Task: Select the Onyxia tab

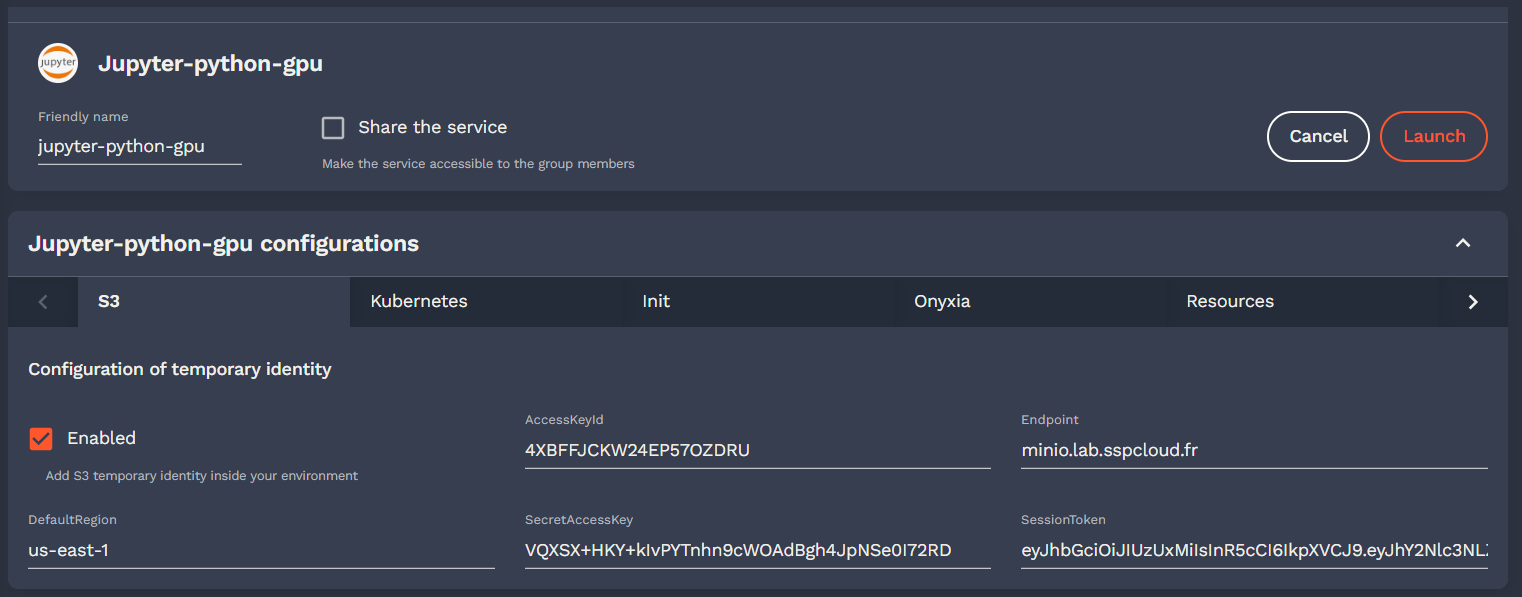Action: point(942,301)
